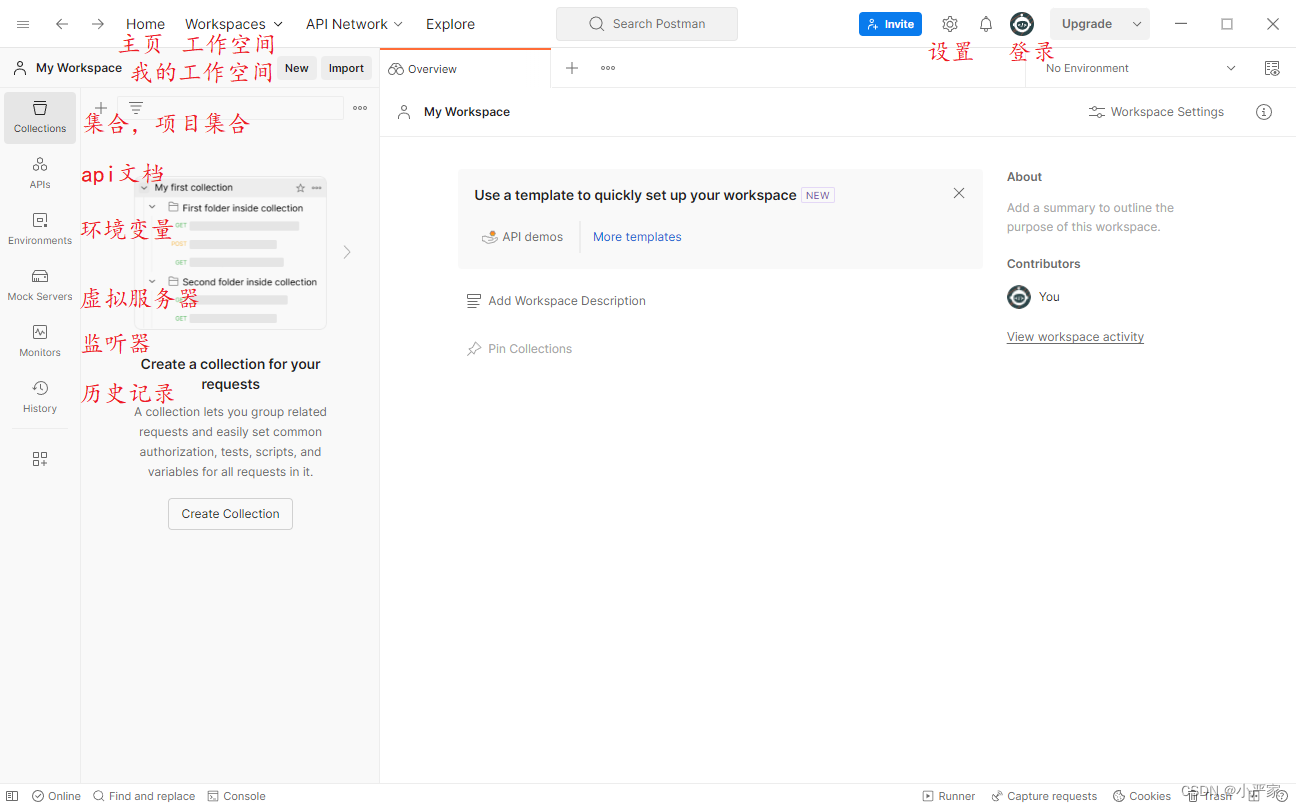Screen dimensions: 1296x808
Task: Open Find and replace
Action: [144, 796]
